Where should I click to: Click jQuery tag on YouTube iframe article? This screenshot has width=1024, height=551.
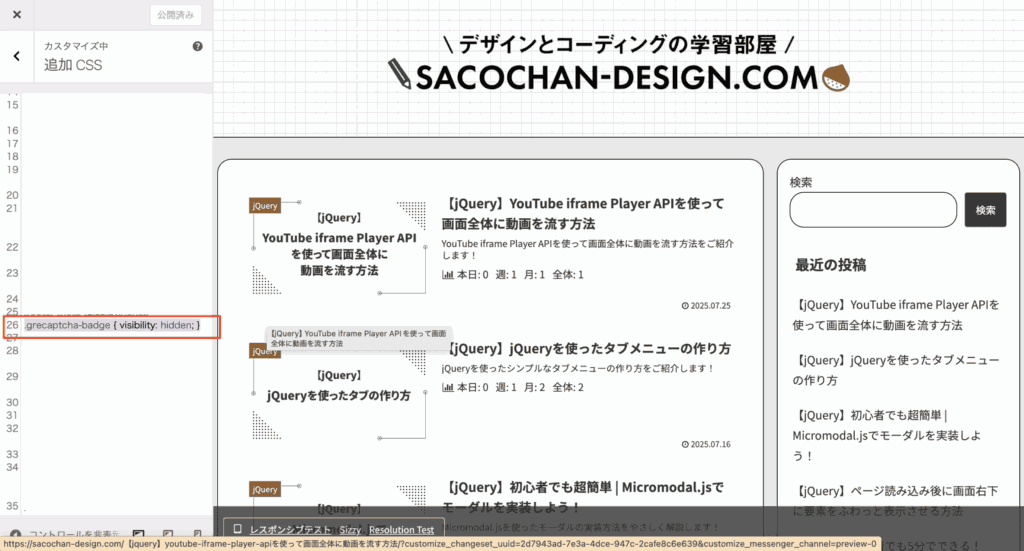coord(264,206)
